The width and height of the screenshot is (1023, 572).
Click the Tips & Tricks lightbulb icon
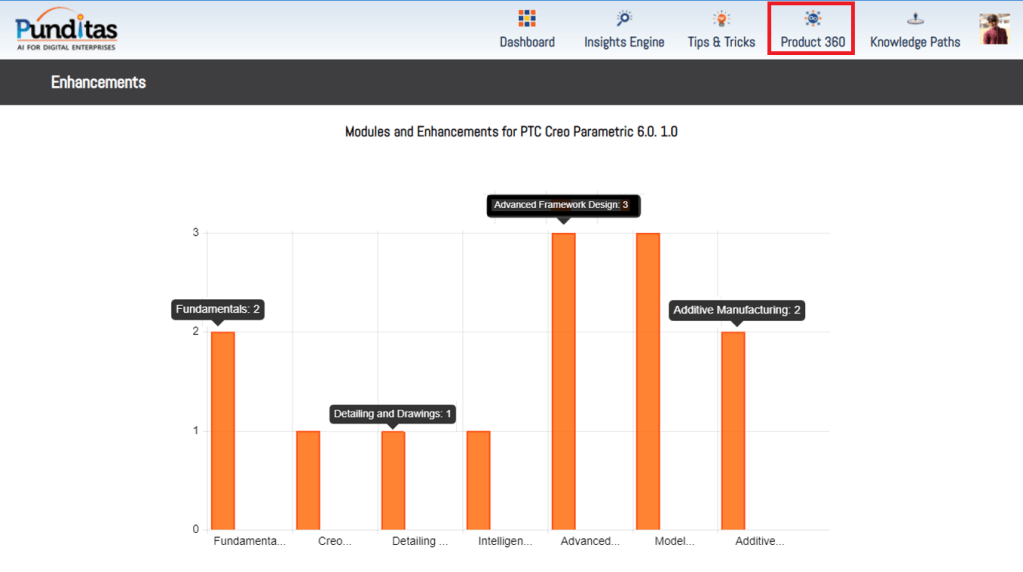(x=721, y=18)
